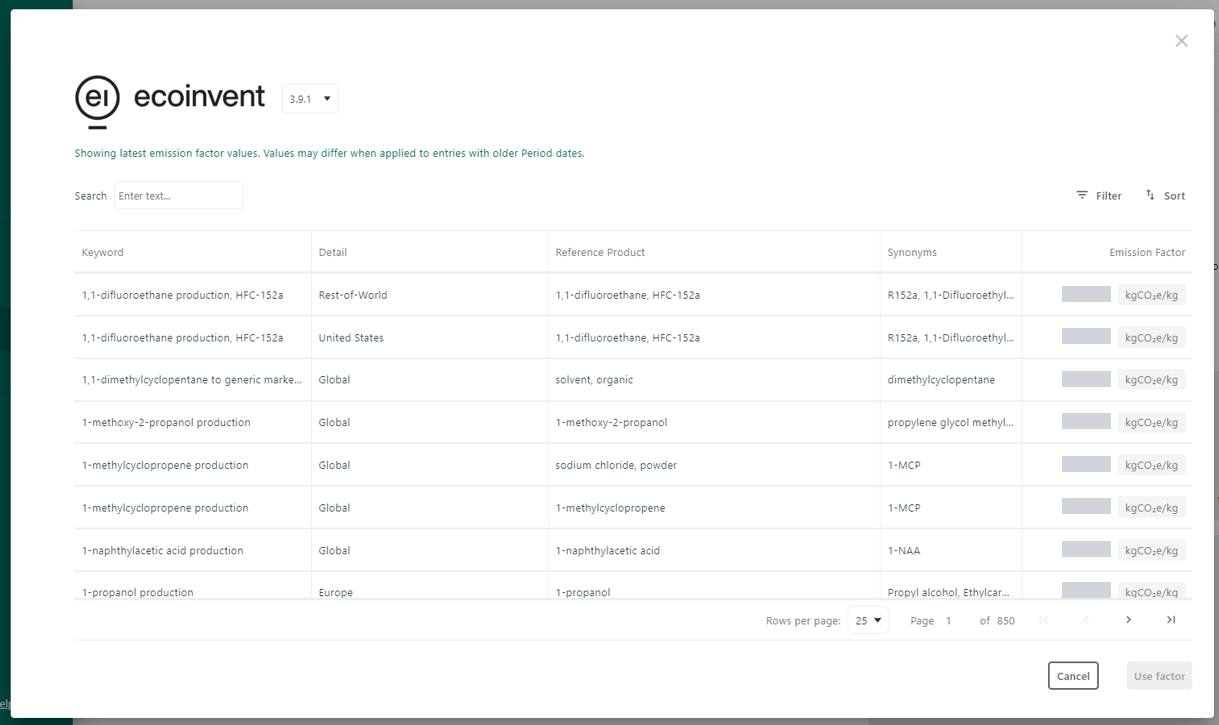
Task: Jump to the last page
Action: (x=1171, y=620)
